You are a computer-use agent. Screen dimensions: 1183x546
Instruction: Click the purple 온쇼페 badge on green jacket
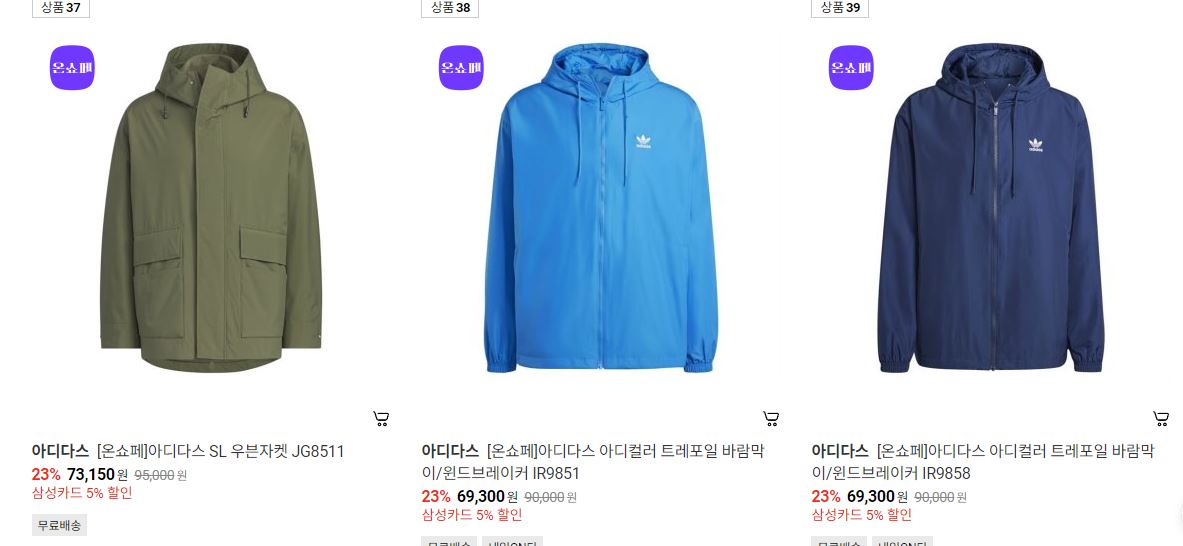tap(72, 67)
